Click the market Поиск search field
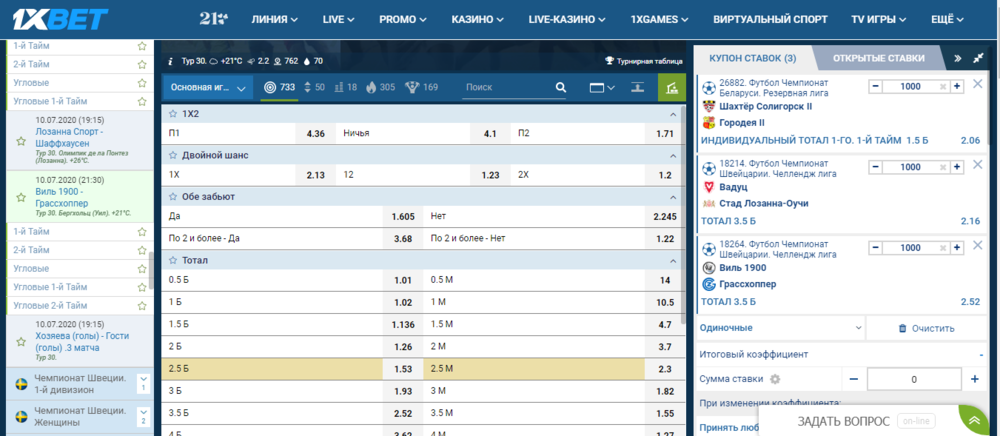This screenshot has width=1000, height=436. (507, 87)
